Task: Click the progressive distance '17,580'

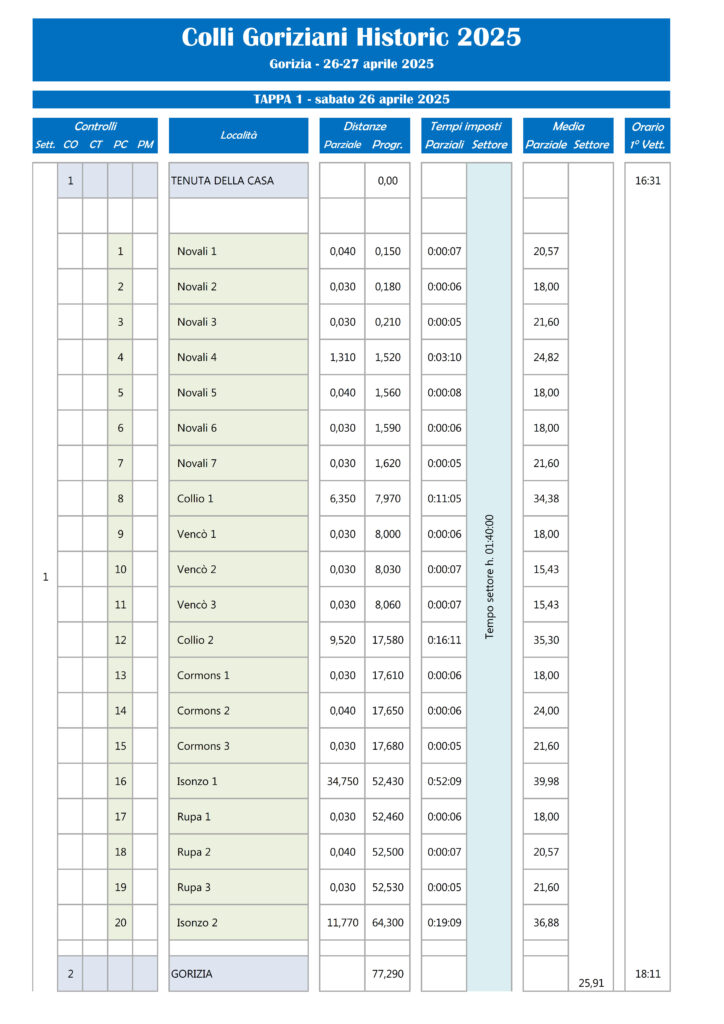Action: pos(388,640)
